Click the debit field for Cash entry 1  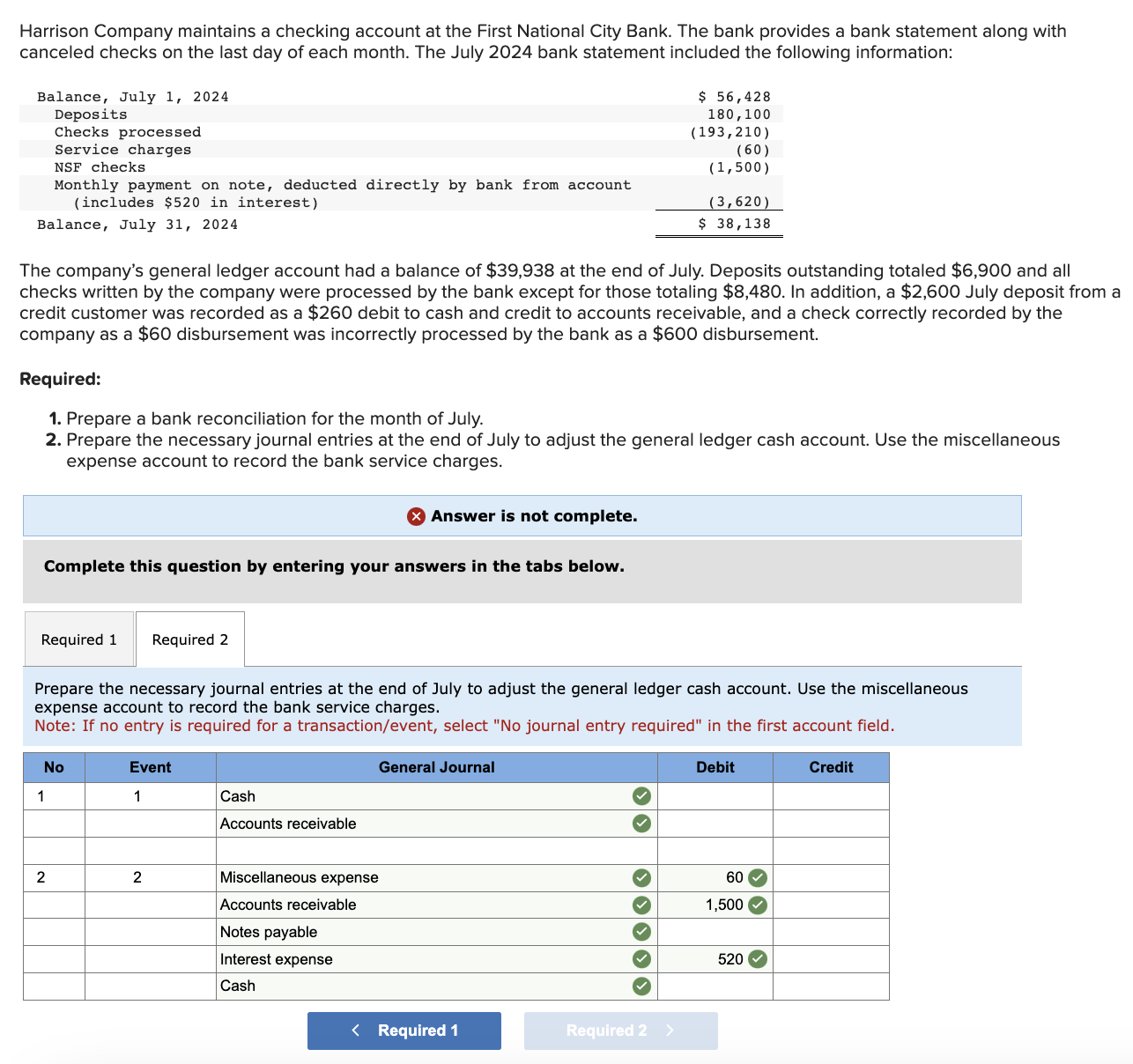715,796
